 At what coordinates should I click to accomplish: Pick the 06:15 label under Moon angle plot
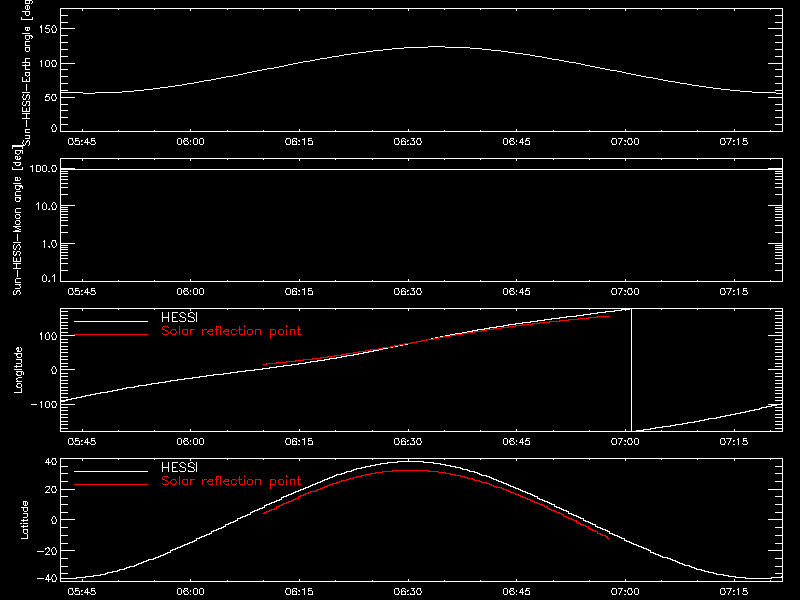tap(299, 292)
